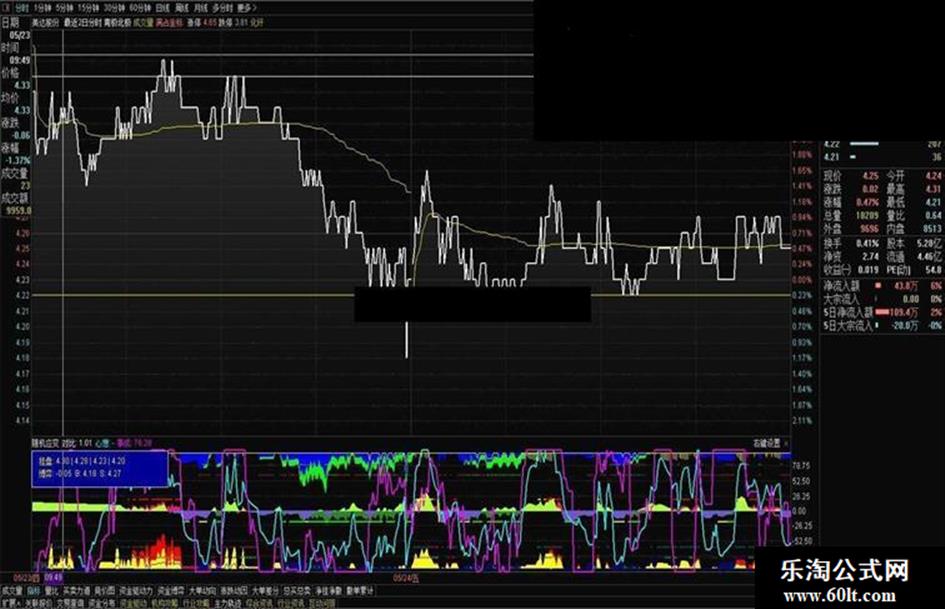Image resolution: width=945 pixels, height=609 pixels.
Task: Select 涨跌动因 indicator tab
Action: [234, 590]
